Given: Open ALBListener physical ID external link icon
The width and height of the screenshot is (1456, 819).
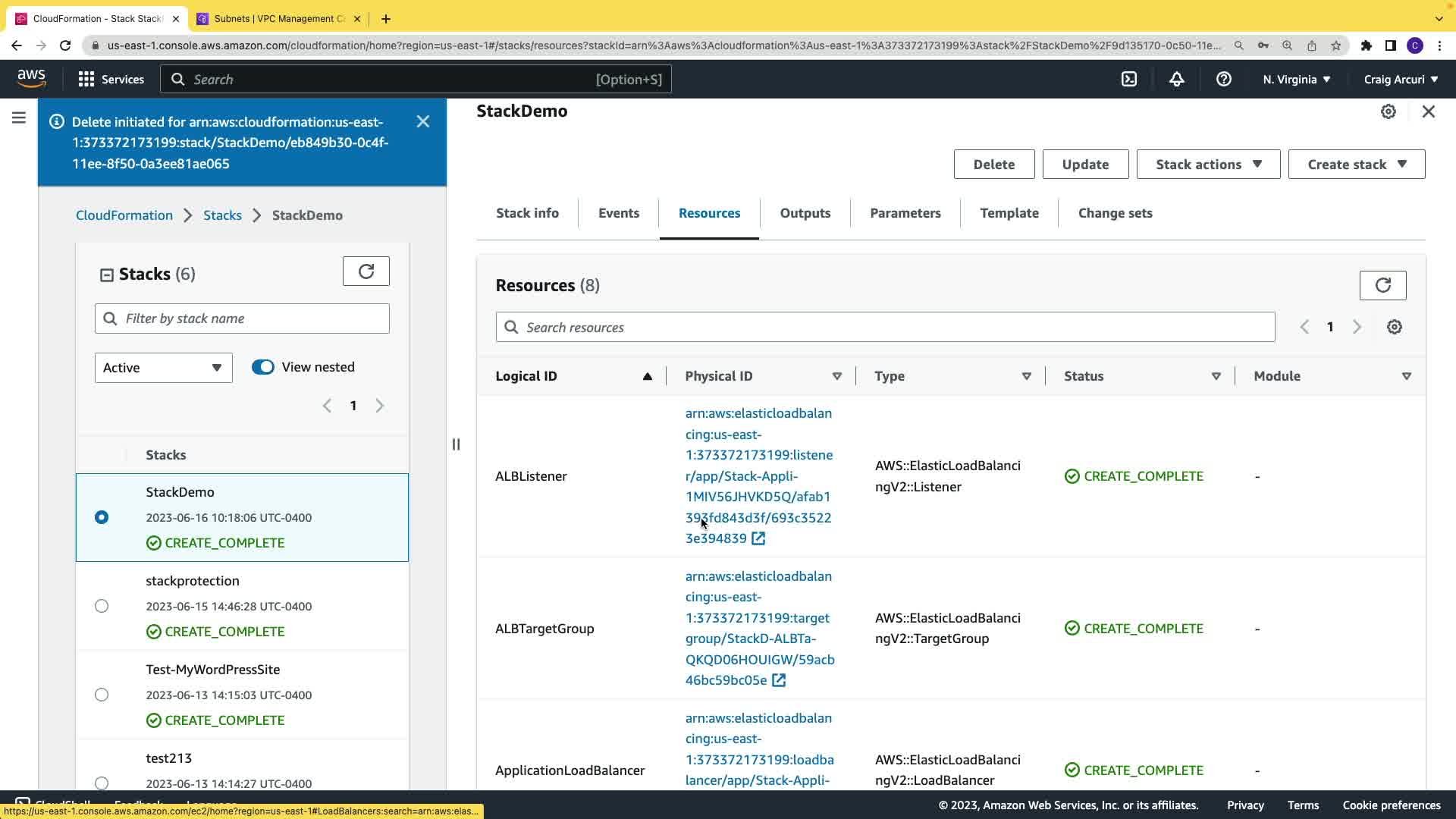Looking at the screenshot, I should 758,538.
